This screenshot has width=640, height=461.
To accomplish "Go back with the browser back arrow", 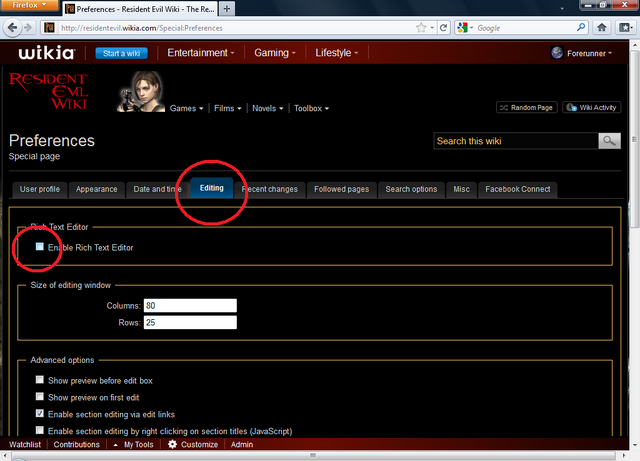I will coord(12,28).
